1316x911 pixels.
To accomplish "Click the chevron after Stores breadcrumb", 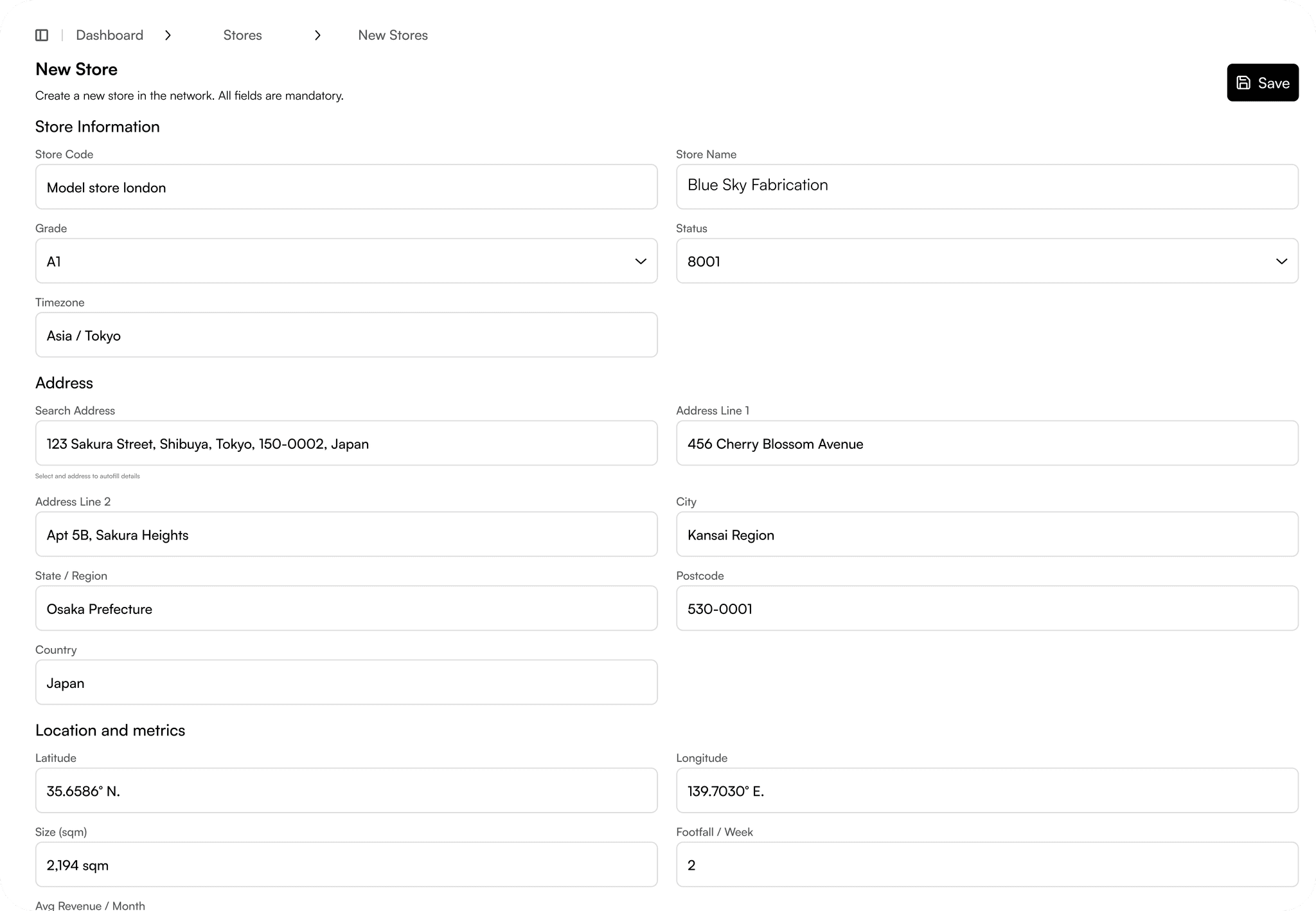I will pos(317,35).
